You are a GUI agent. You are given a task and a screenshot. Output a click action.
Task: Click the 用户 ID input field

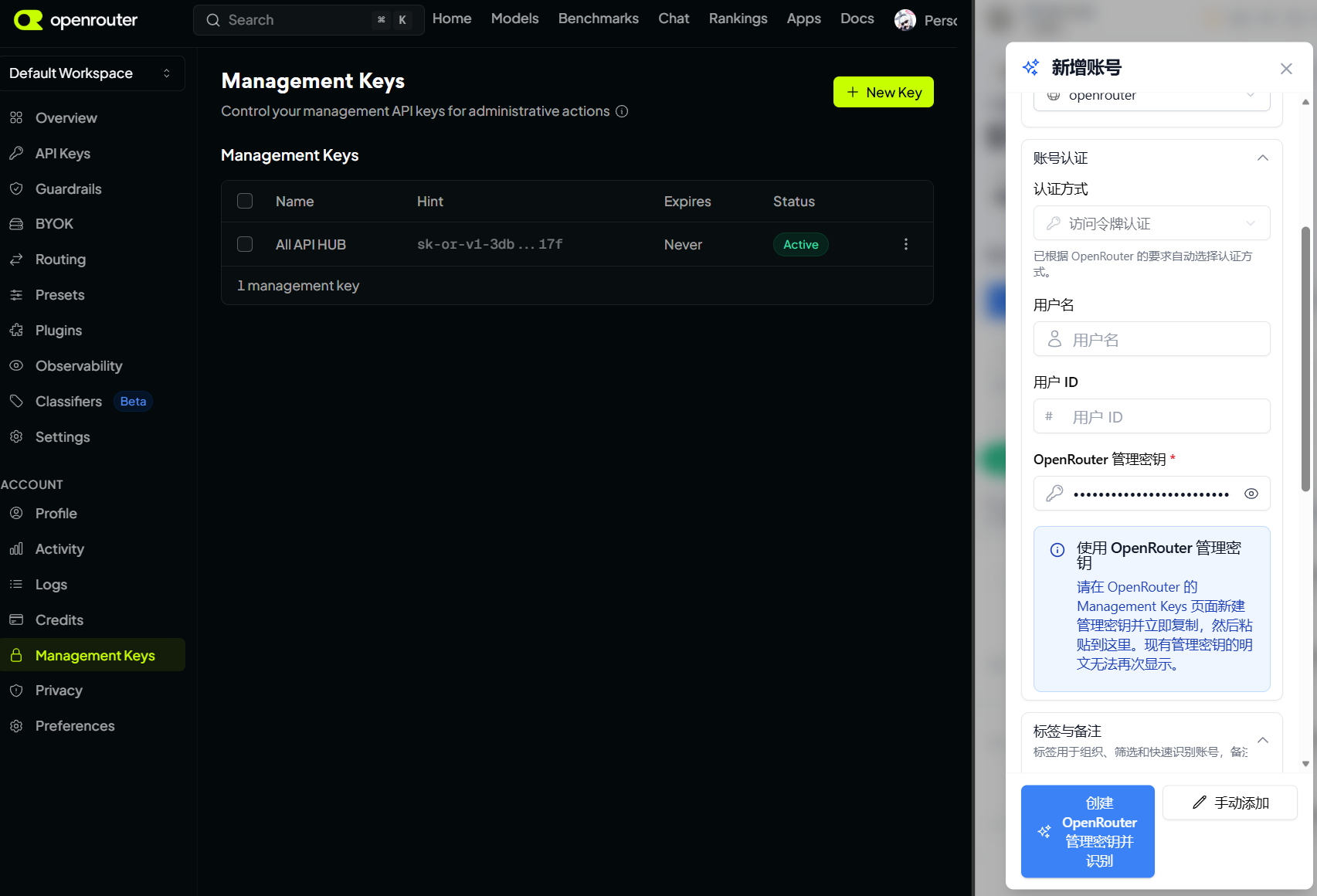(x=1152, y=416)
